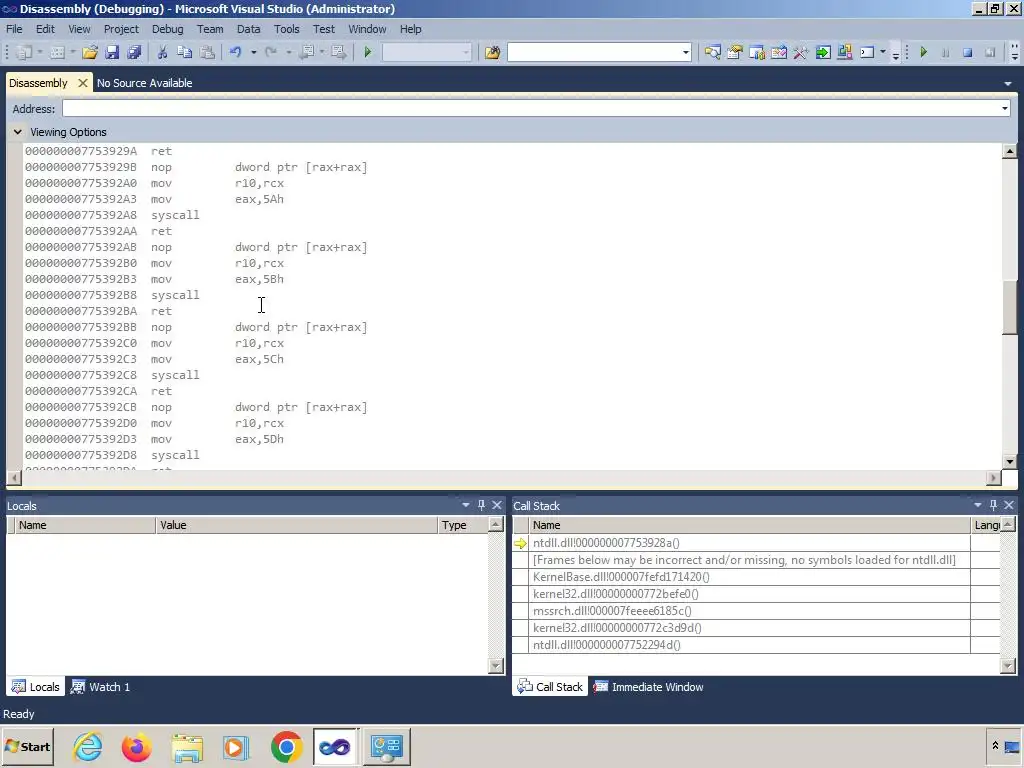Screen dimensions: 1024x768
Task: Open the Undo history dropdown arrow
Action: (x=253, y=52)
